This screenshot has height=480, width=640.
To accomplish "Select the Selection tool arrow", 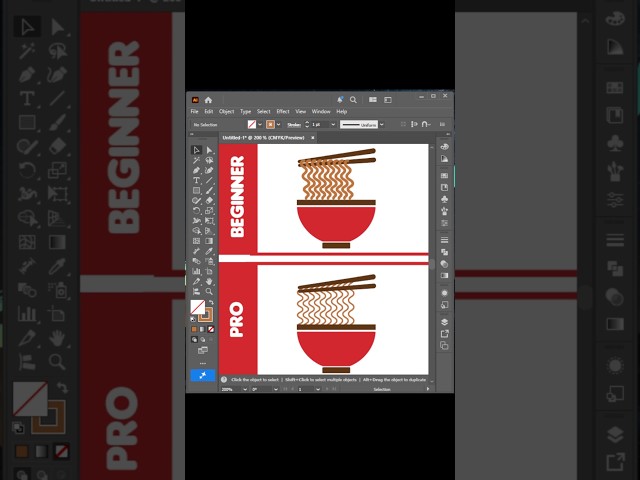I will [196, 150].
